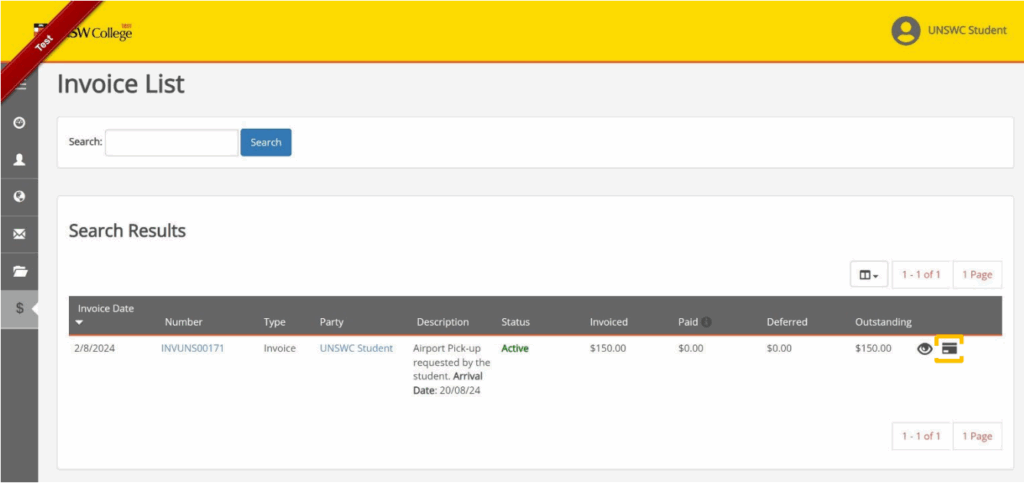Open the UNSWC Student party link
This screenshot has width=1024, height=483.
(x=356, y=349)
